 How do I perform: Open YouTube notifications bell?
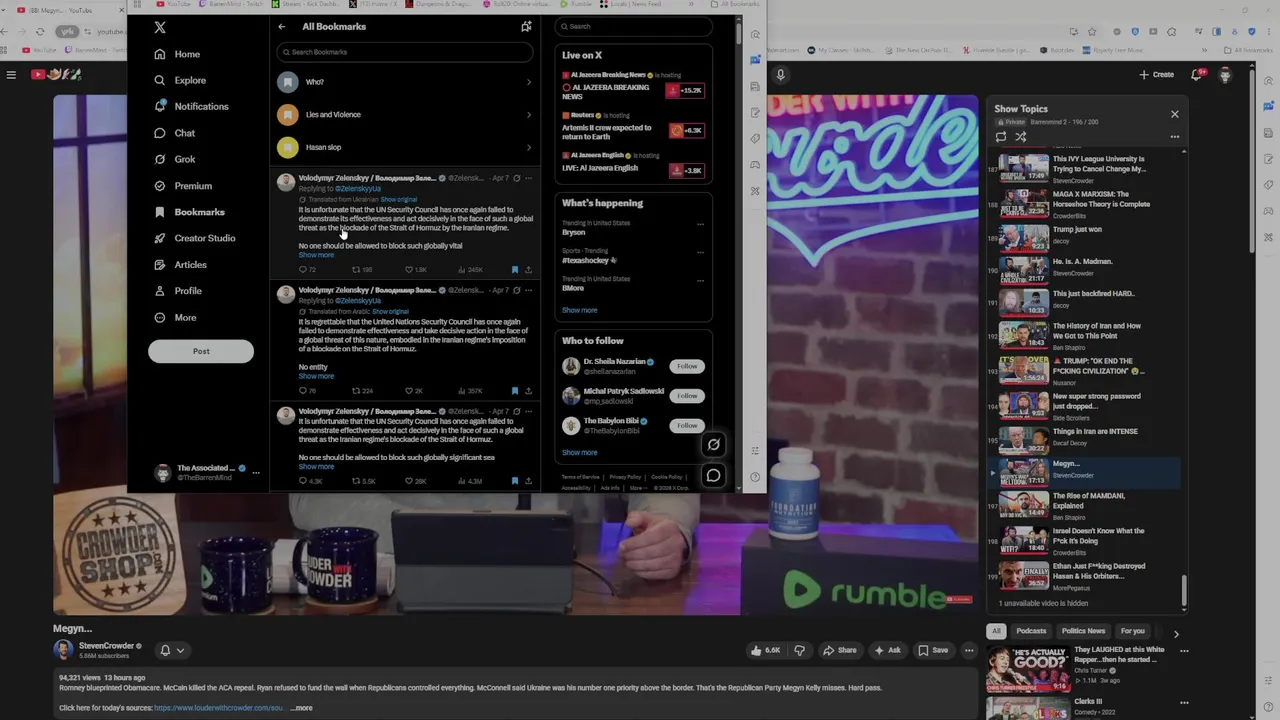coord(1197,74)
